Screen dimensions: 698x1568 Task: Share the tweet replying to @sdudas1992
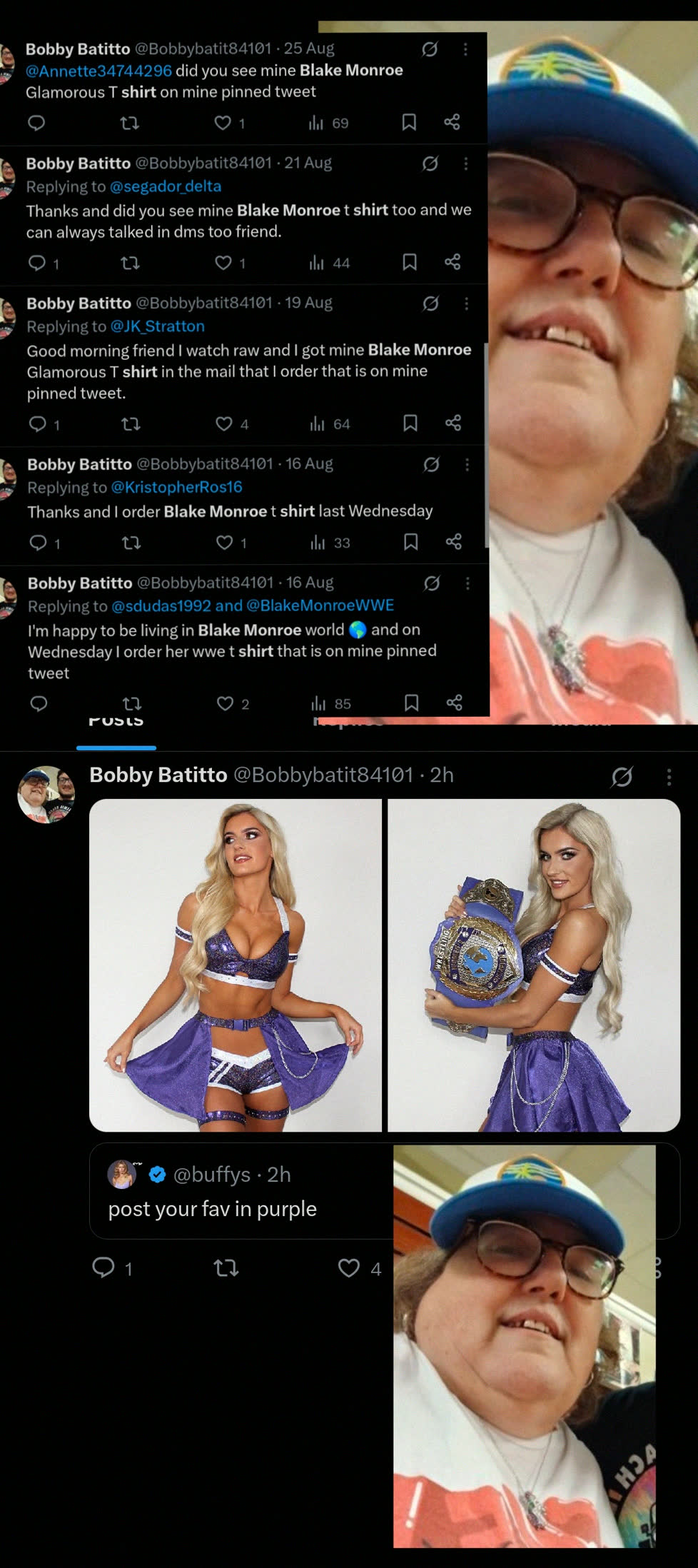[455, 703]
